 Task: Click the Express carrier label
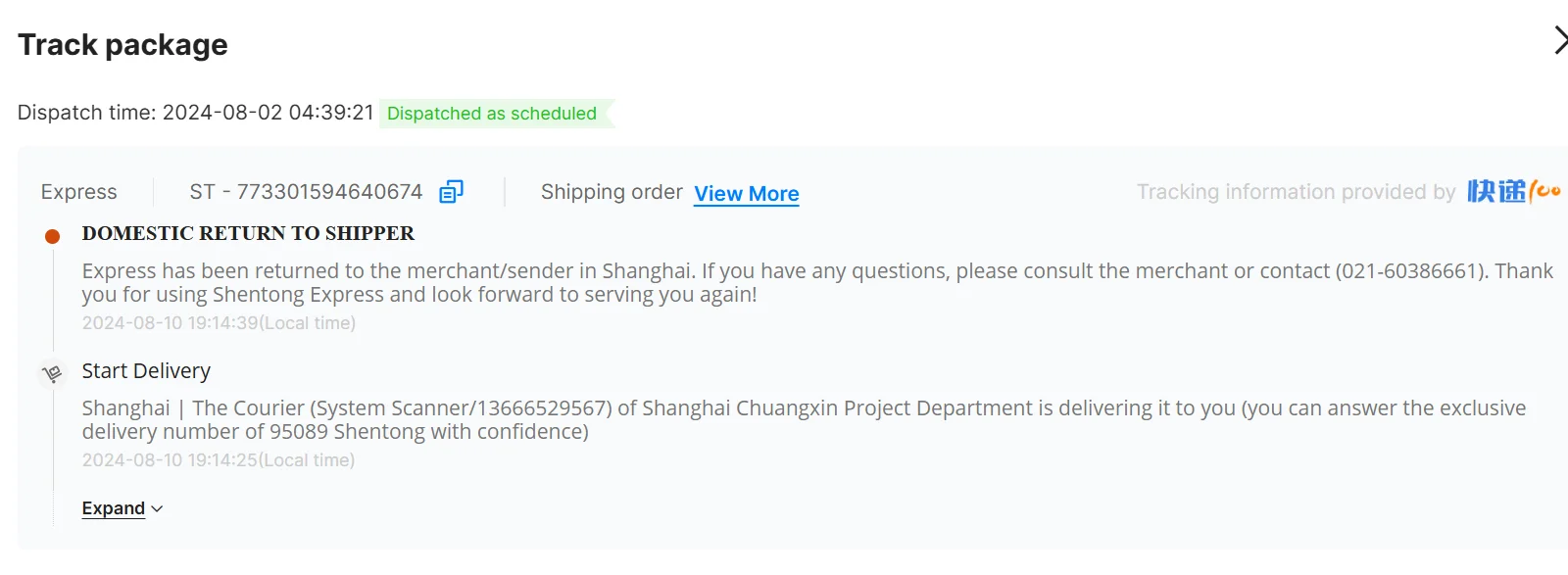click(x=78, y=192)
